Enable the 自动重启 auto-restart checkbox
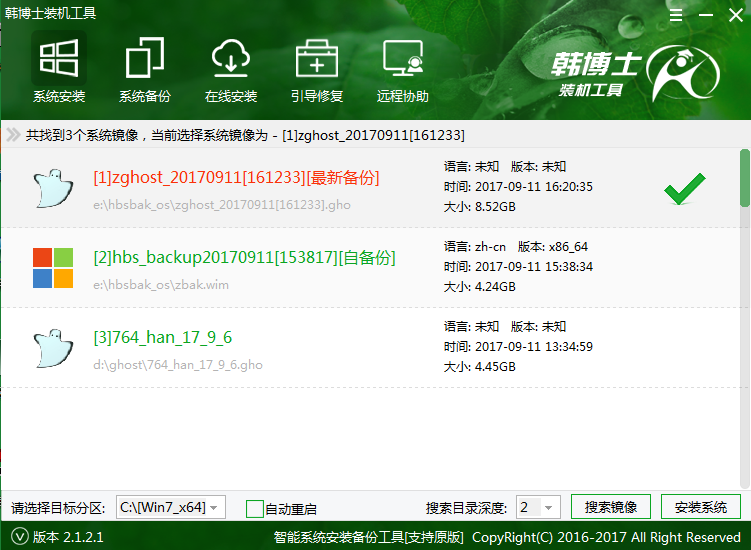 point(255,508)
